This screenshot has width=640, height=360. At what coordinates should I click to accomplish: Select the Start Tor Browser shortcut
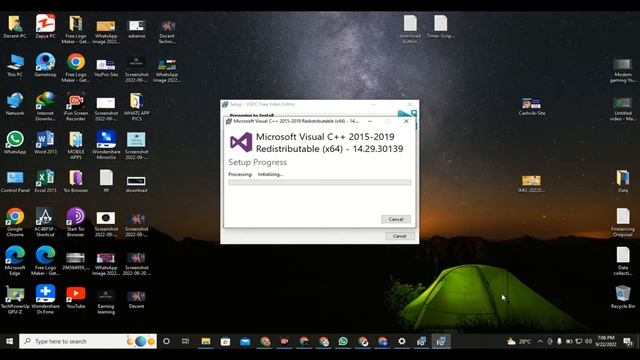pyautogui.click(x=76, y=222)
